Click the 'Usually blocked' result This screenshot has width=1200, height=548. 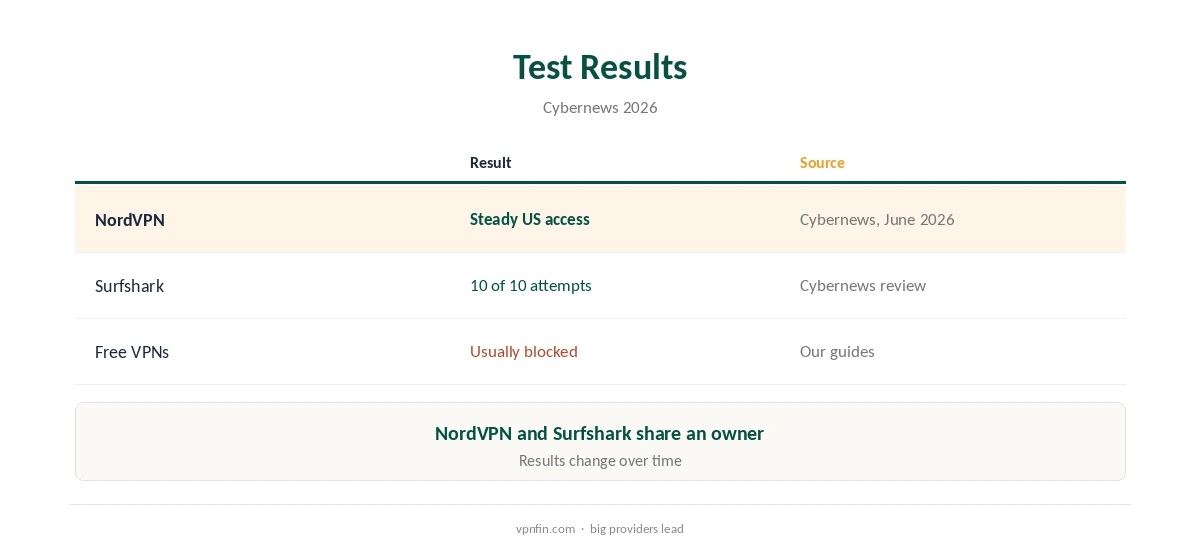(524, 351)
